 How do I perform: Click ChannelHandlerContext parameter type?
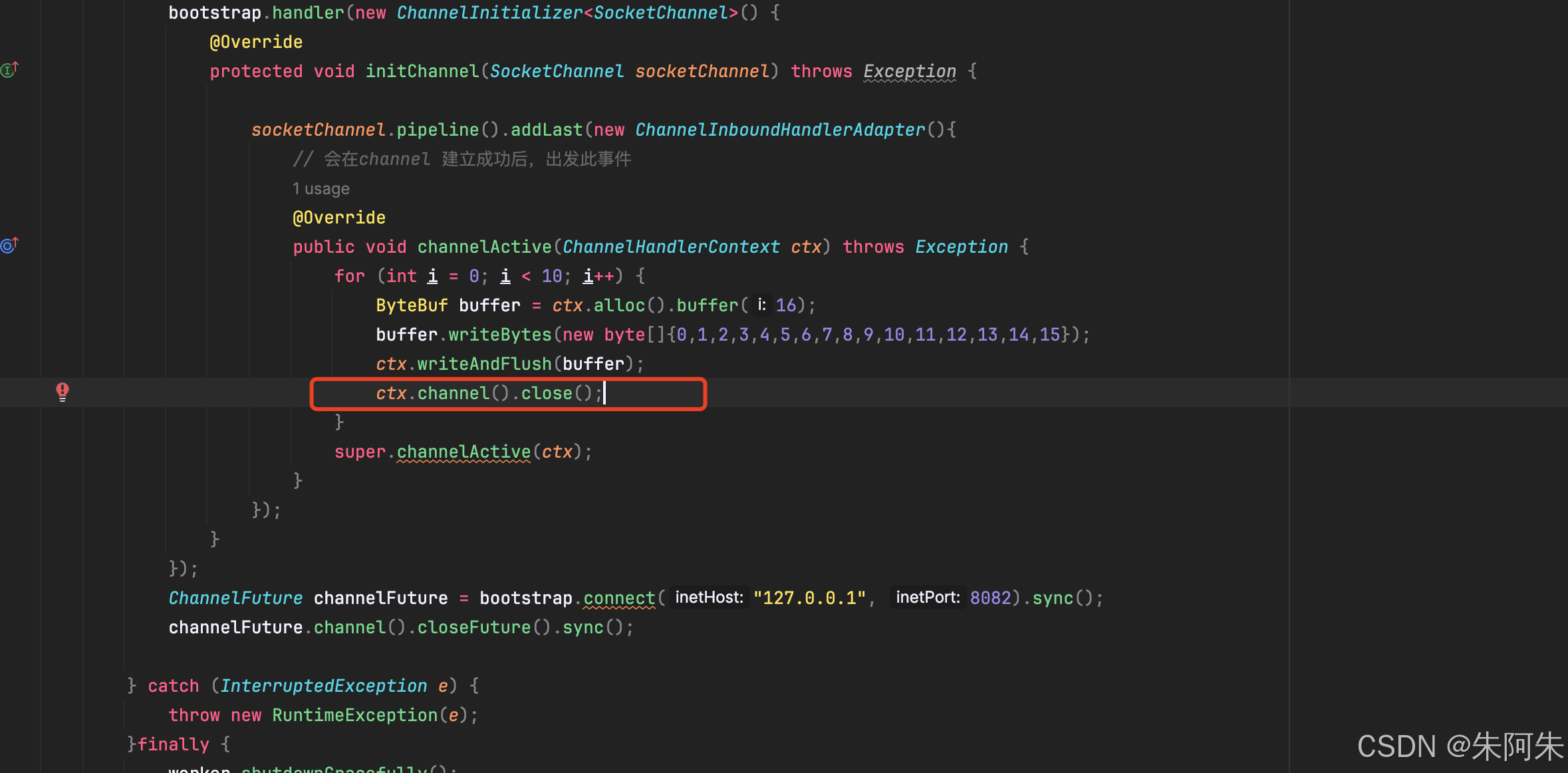coord(671,247)
